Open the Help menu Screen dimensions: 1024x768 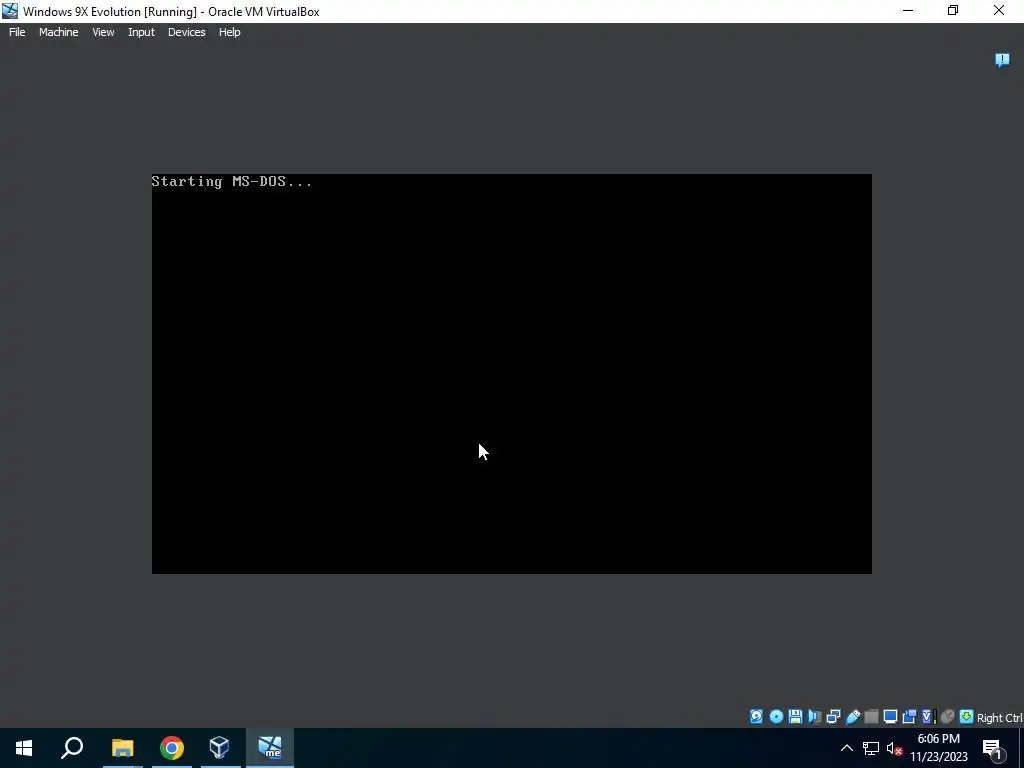click(x=229, y=32)
